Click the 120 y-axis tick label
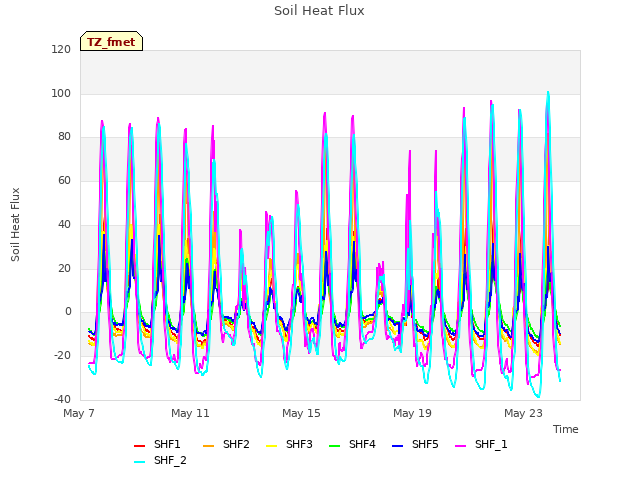 pos(61,50)
